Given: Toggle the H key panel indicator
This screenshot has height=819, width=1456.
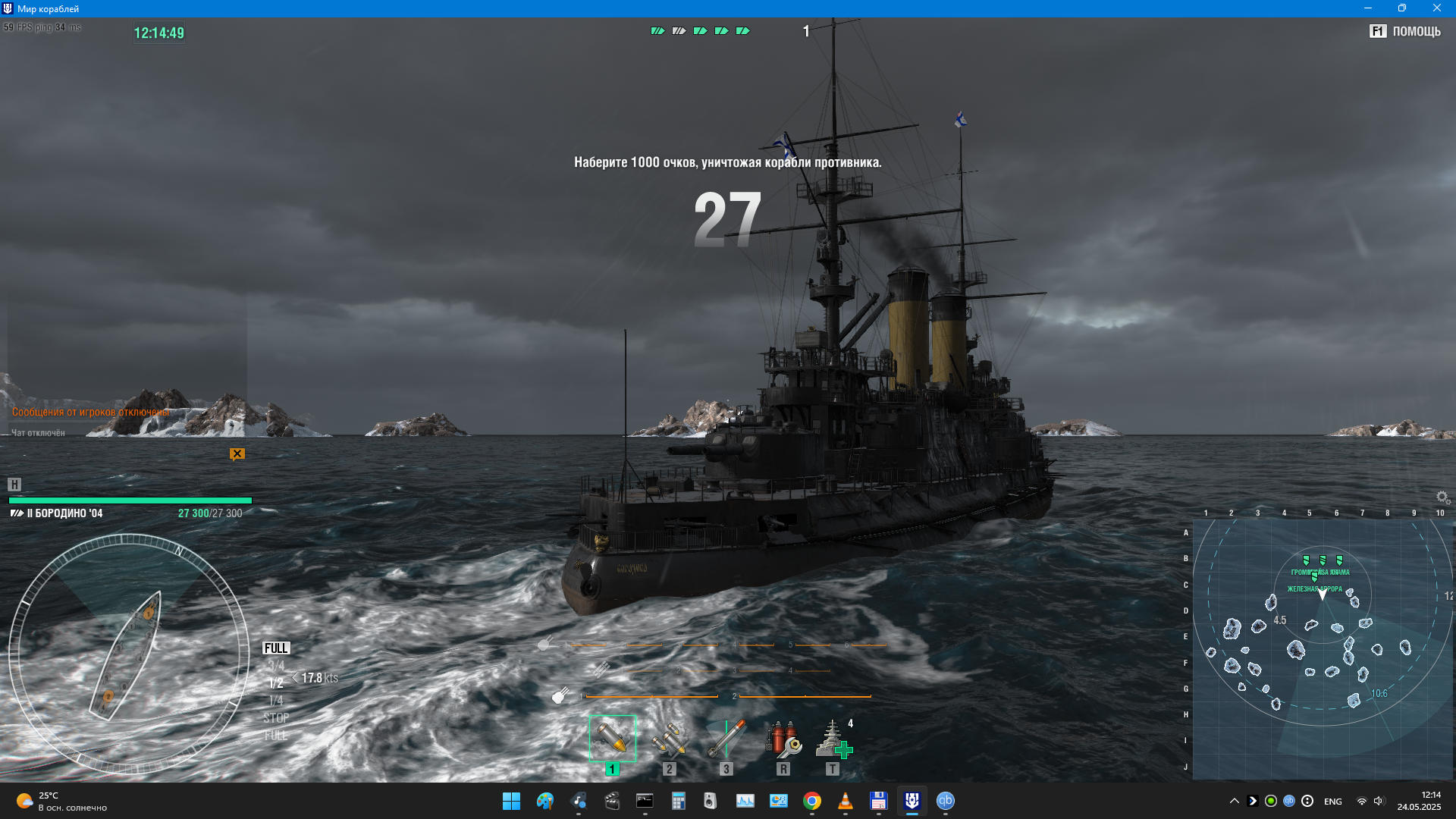Looking at the screenshot, I should 14,485.
